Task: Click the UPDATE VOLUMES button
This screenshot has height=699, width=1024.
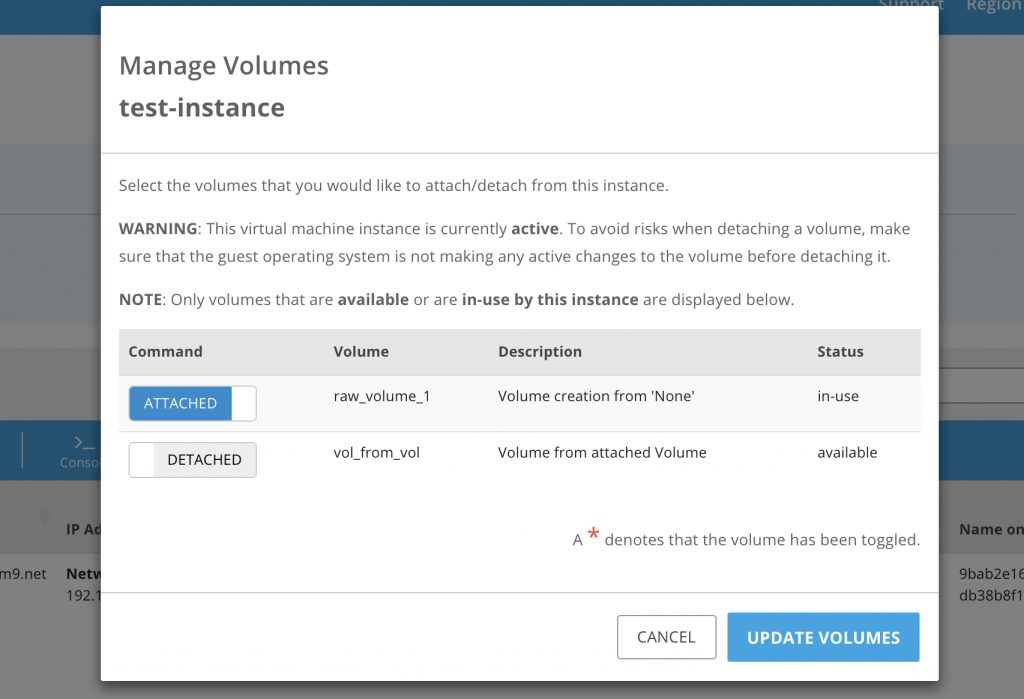Action: coord(823,638)
